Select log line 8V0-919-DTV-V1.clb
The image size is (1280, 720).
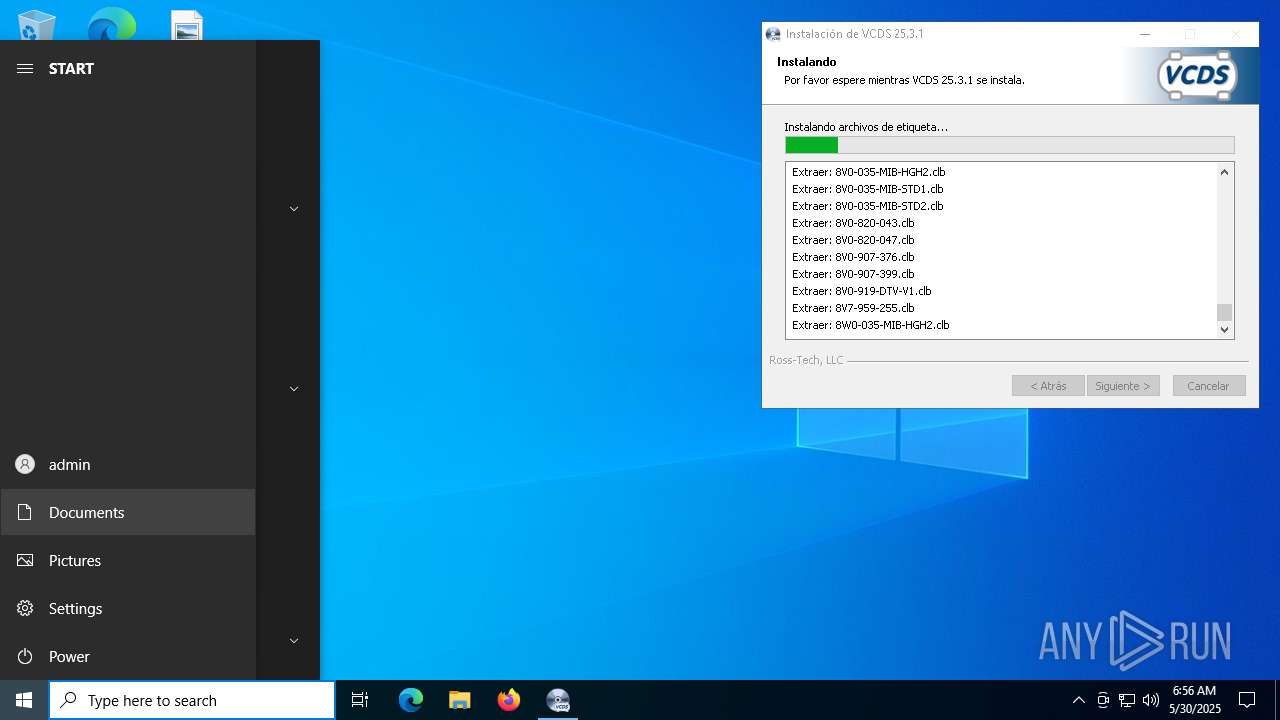(x=861, y=291)
